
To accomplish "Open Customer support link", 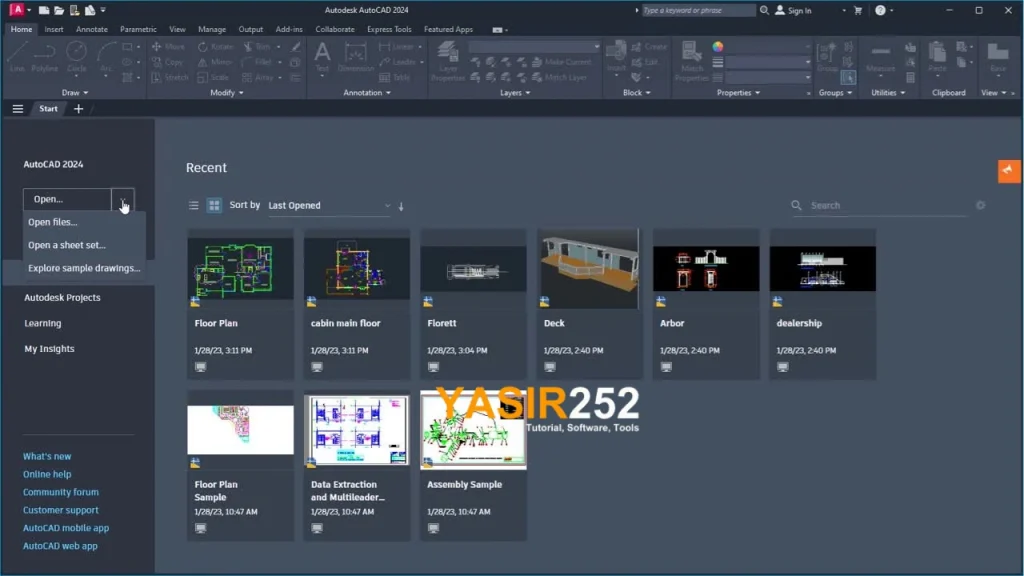I will tap(61, 510).
